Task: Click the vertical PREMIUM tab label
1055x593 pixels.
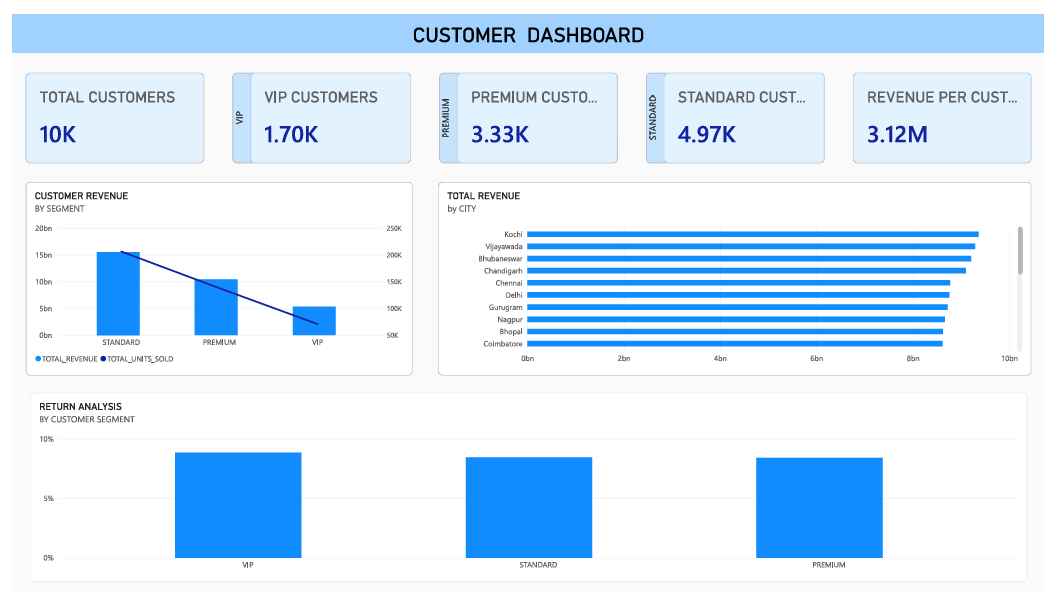Action: point(447,118)
